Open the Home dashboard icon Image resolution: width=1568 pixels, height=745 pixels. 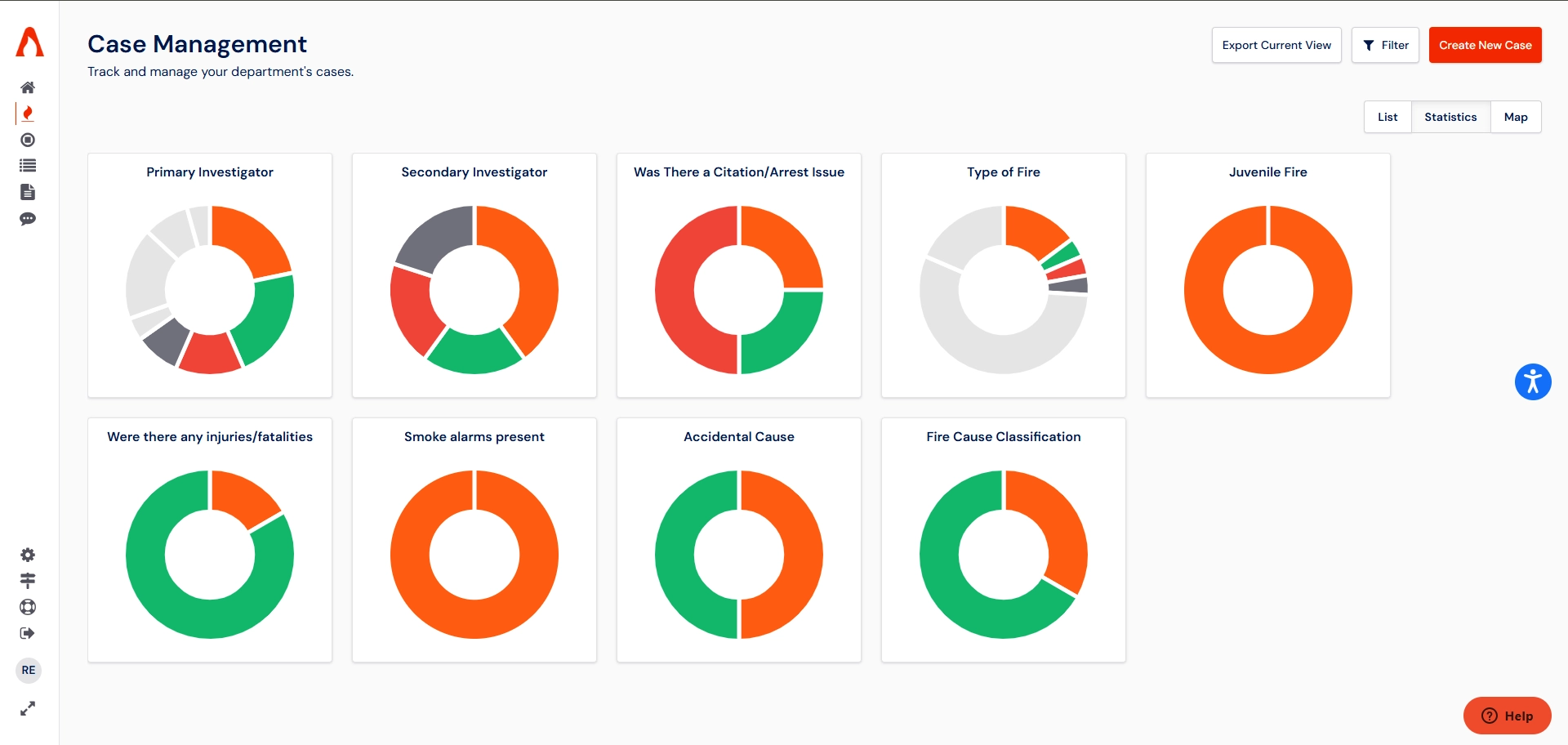pos(28,87)
